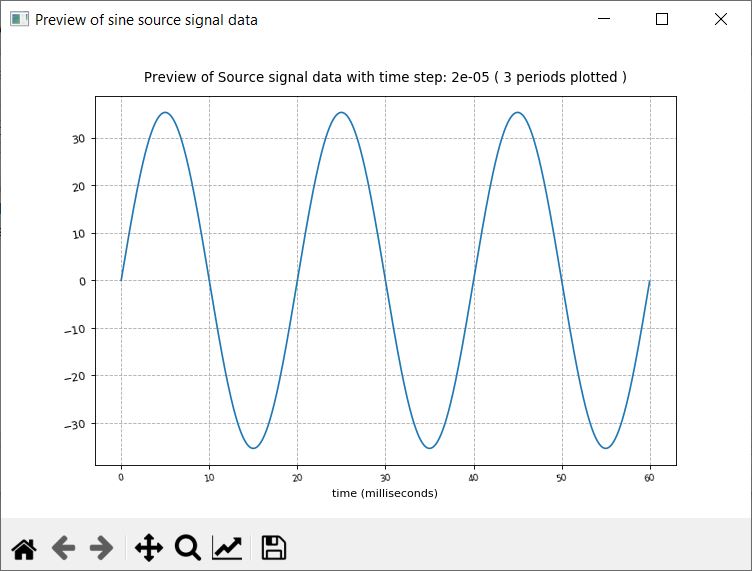Close the sine source preview window
The image size is (752, 571).
720,19
